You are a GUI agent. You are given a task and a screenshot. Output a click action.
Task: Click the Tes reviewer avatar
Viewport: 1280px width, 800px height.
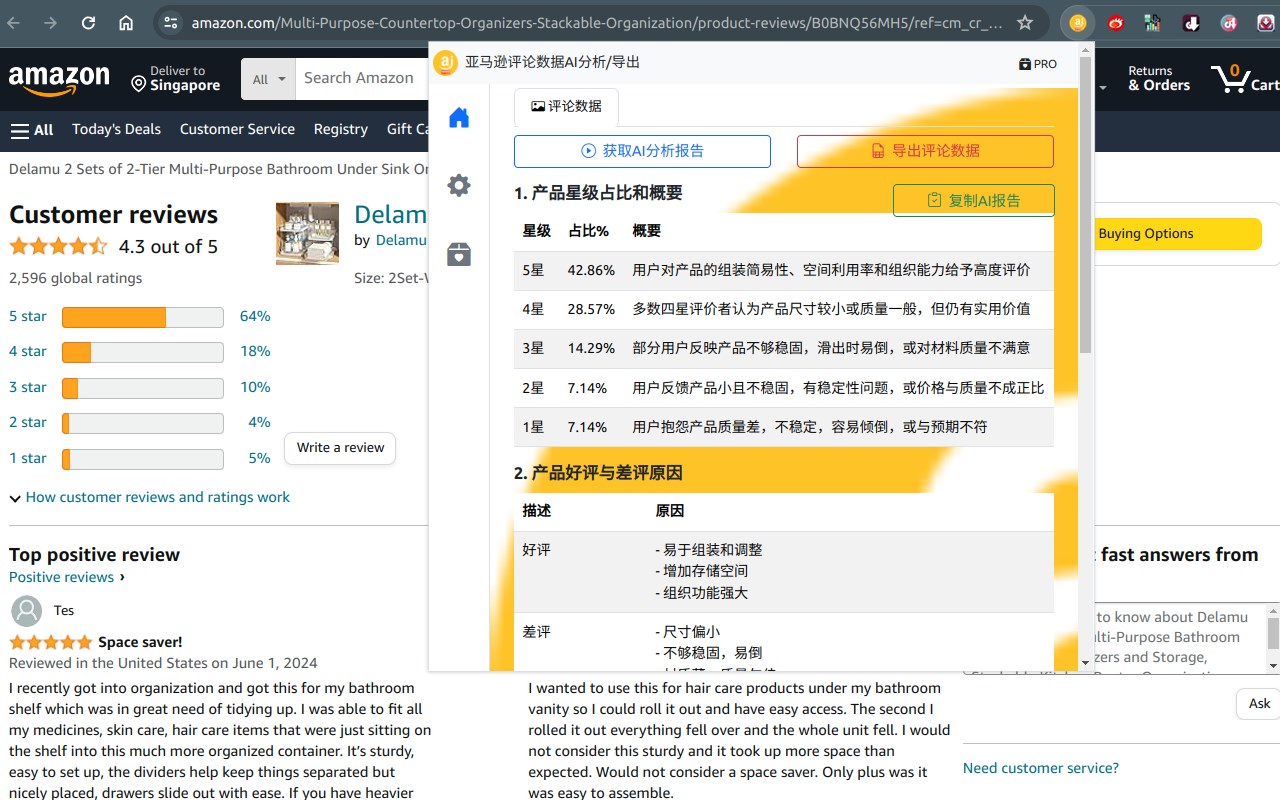[26, 611]
